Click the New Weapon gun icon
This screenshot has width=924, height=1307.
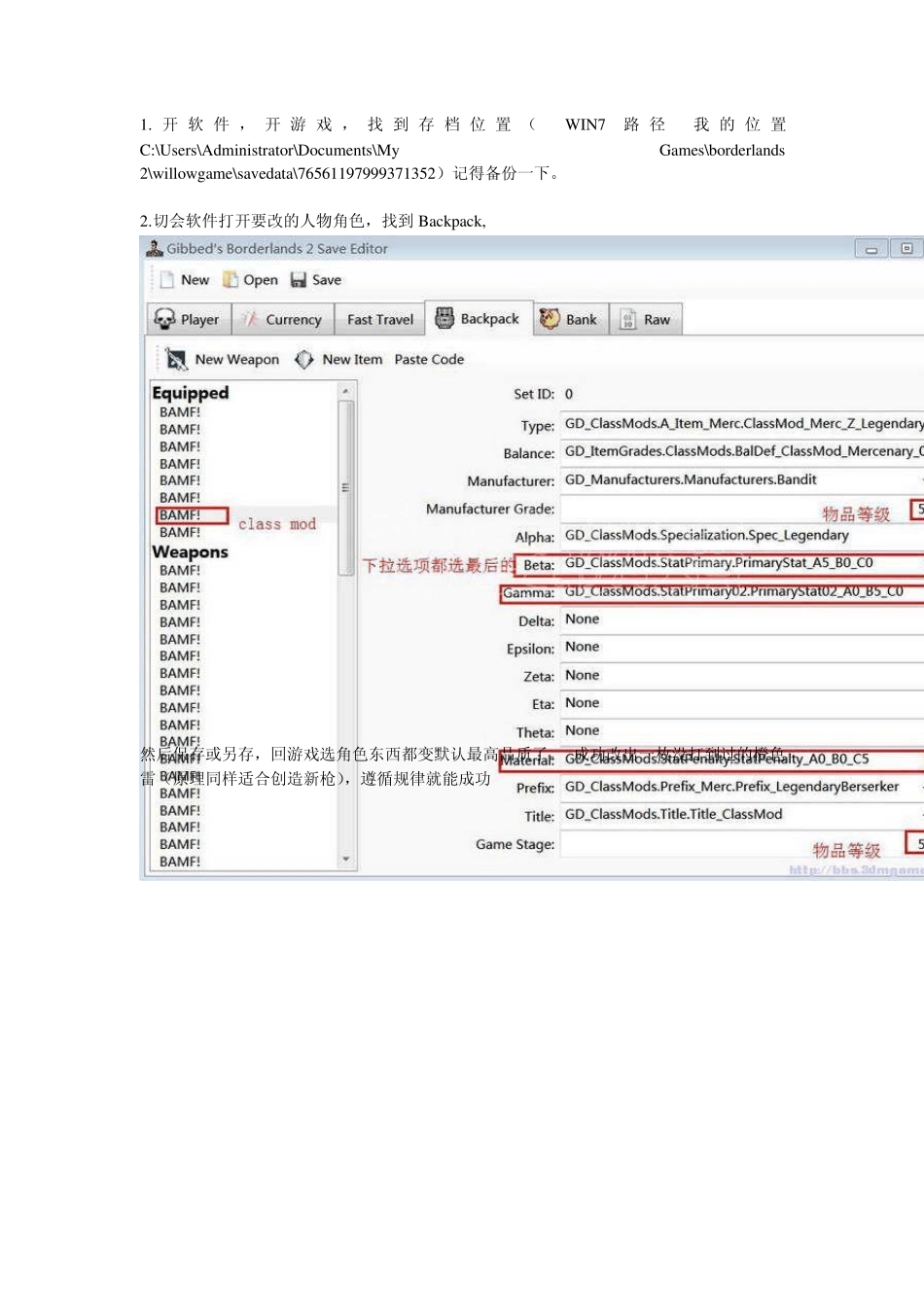176,360
